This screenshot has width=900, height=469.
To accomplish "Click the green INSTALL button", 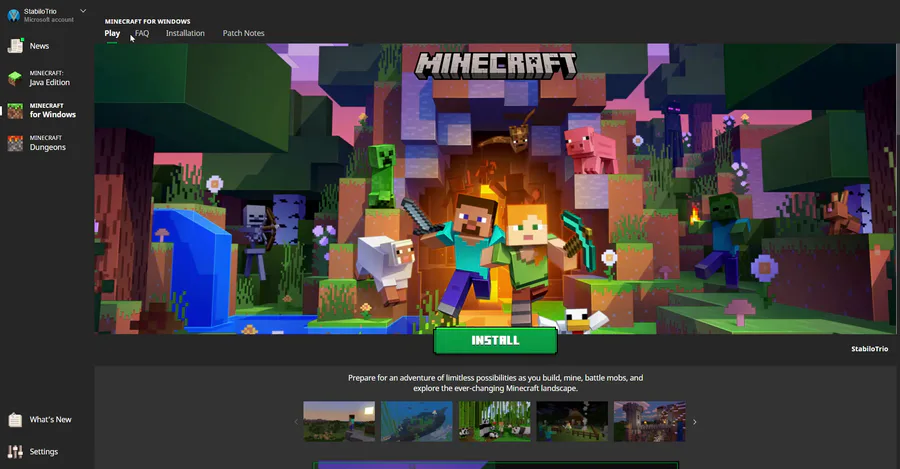I will (x=495, y=340).
